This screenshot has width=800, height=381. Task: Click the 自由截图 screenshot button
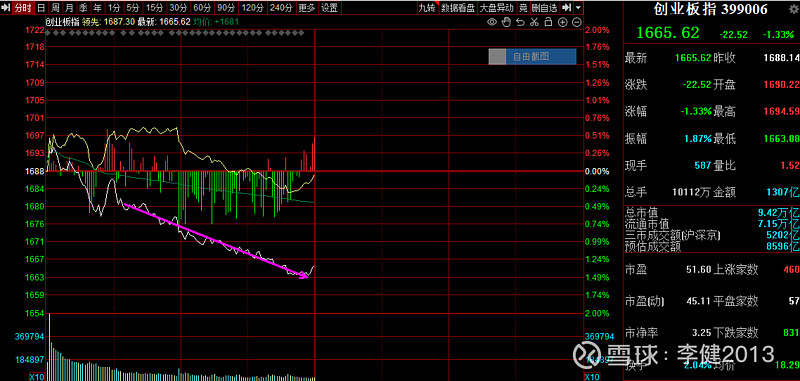(x=532, y=57)
